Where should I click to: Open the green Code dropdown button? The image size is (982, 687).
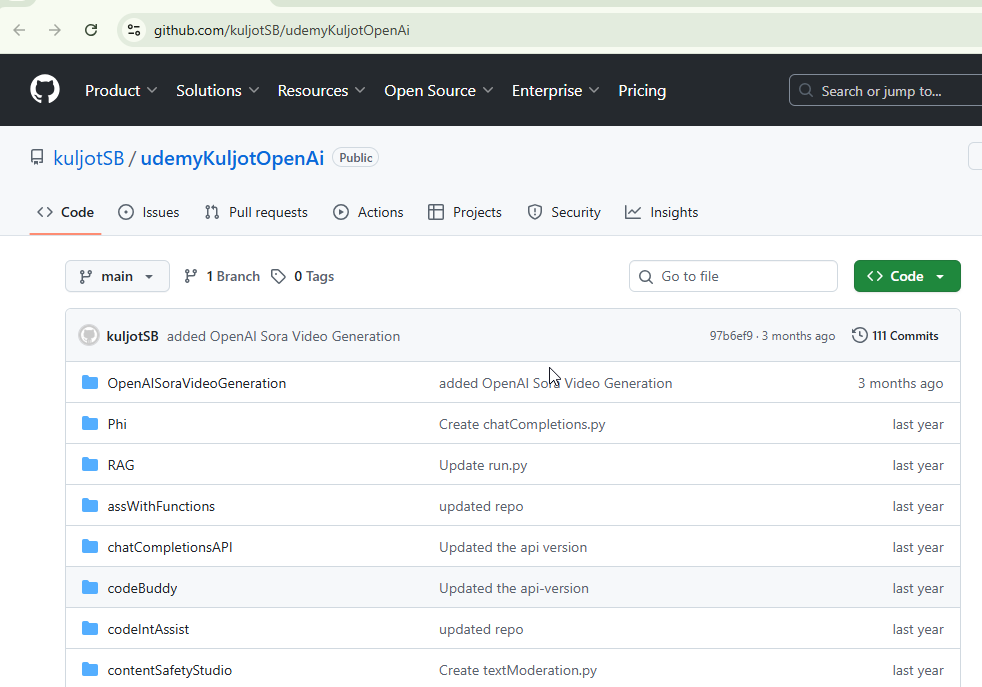tap(907, 276)
